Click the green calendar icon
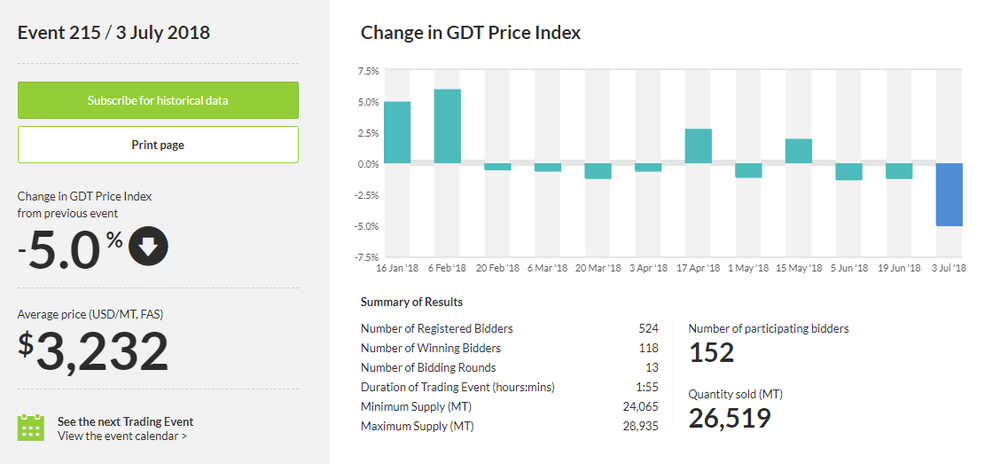The height and width of the screenshot is (464, 1000). [32, 428]
